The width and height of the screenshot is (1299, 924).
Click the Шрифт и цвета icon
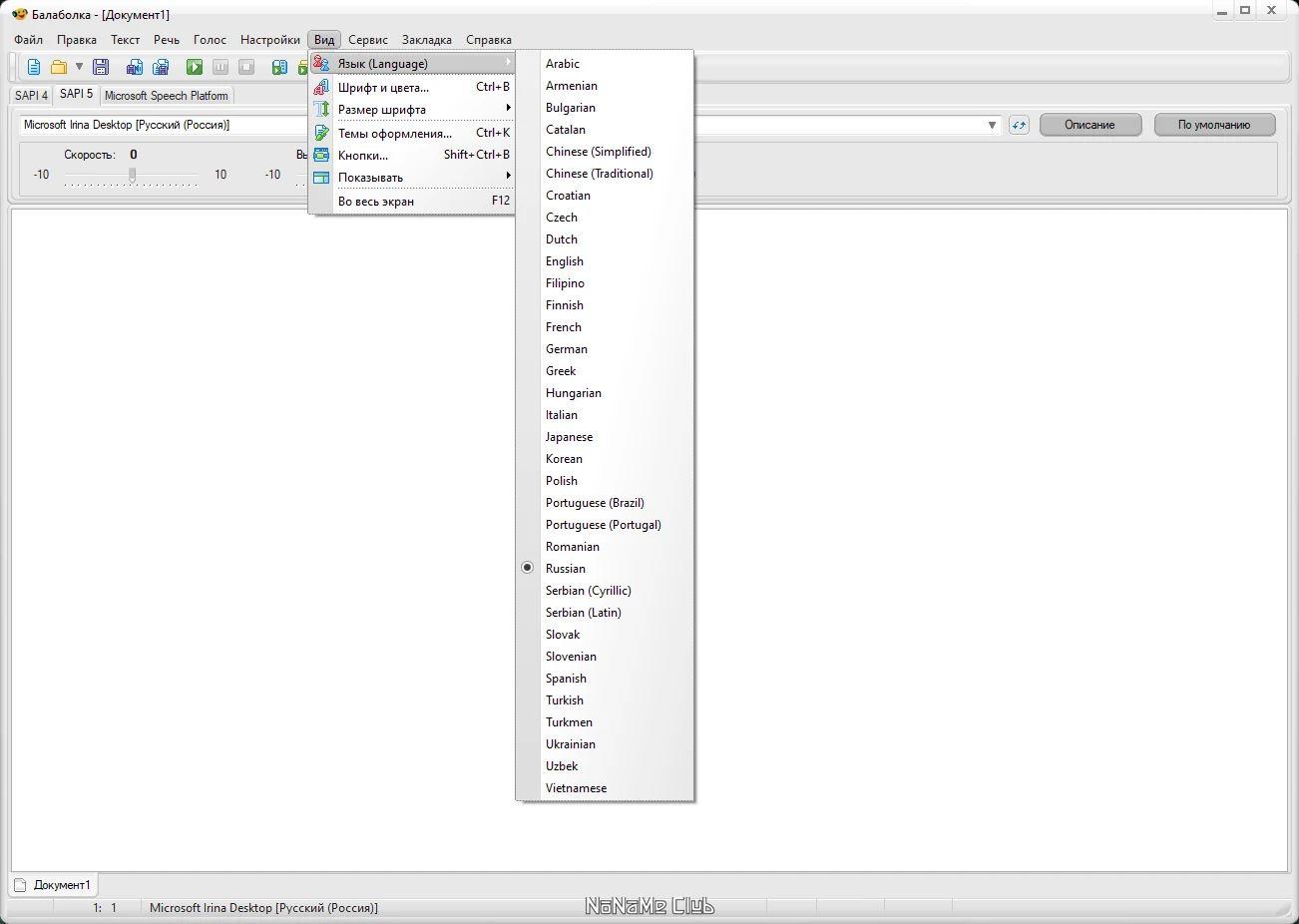(321, 87)
